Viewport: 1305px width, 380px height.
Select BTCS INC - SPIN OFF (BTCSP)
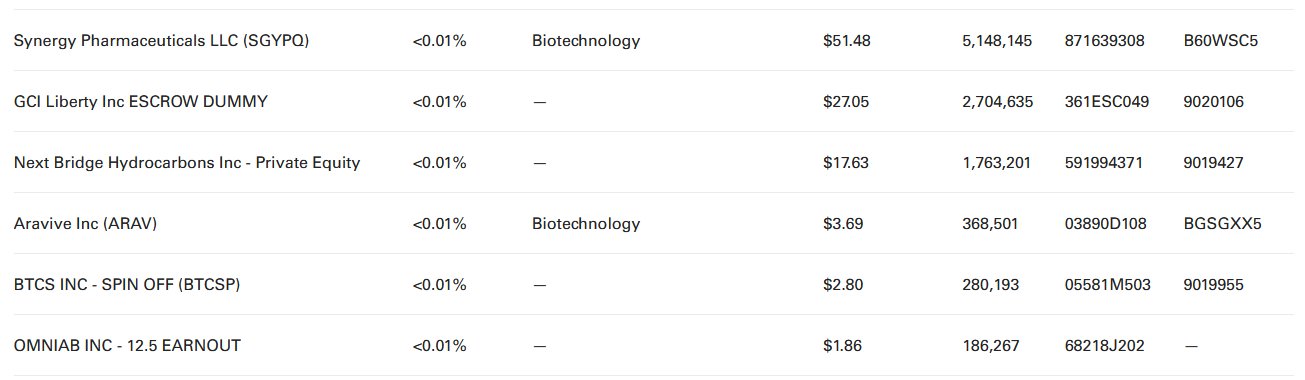pos(127,285)
